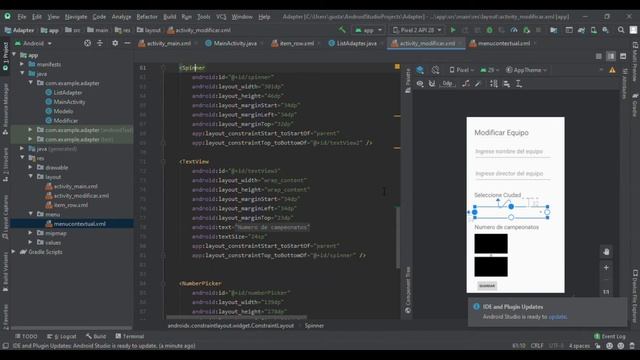This screenshot has height=360, width=640.
Task: Click the Align icon in design toolbar
Action: coord(507,84)
